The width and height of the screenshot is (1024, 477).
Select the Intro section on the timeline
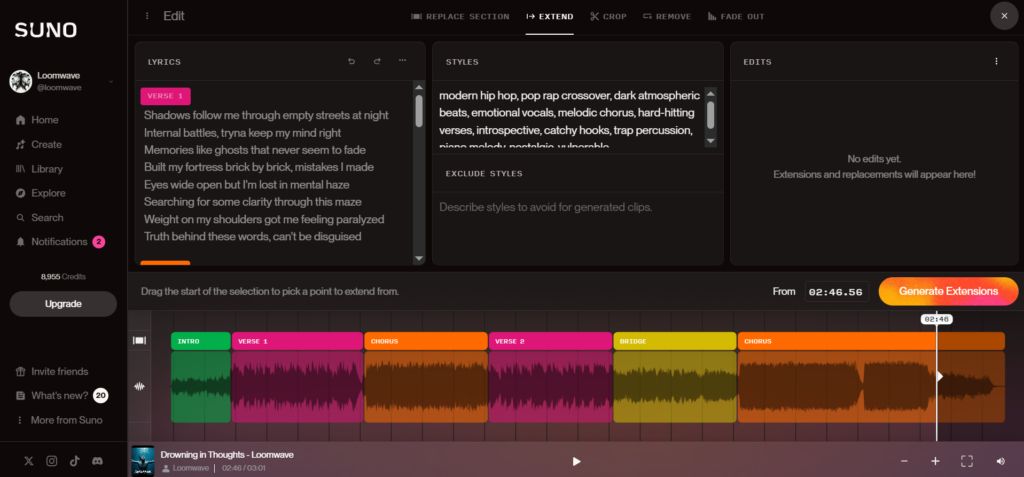[x=200, y=341]
